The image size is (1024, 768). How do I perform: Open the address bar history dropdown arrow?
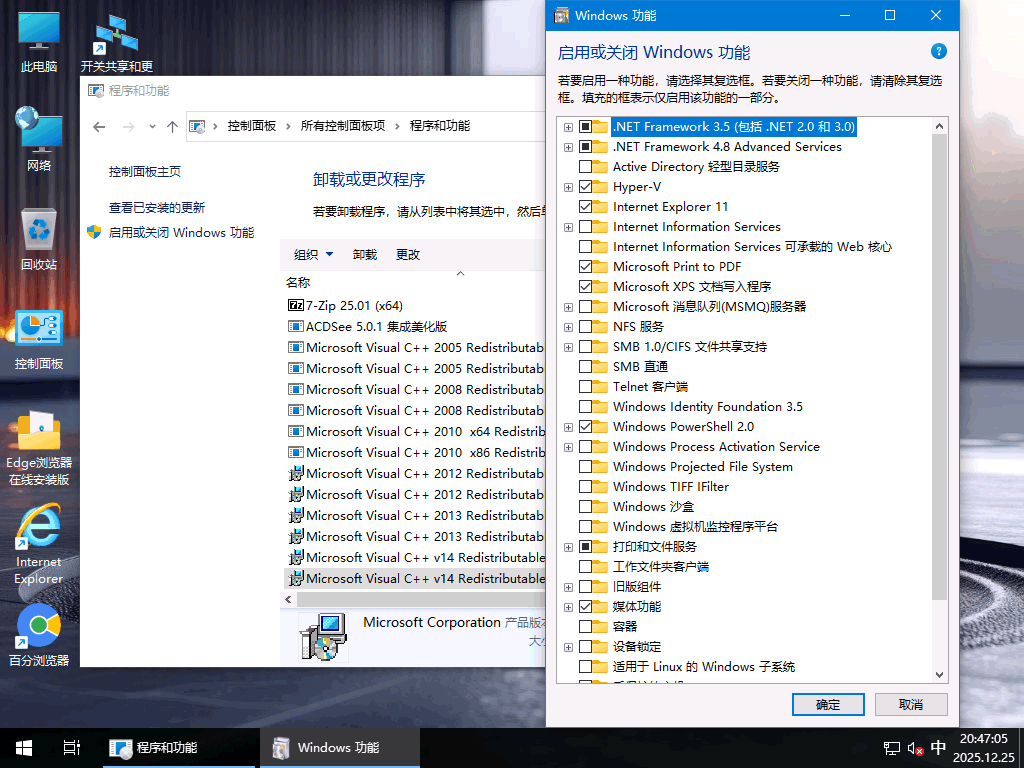coord(152,127)
